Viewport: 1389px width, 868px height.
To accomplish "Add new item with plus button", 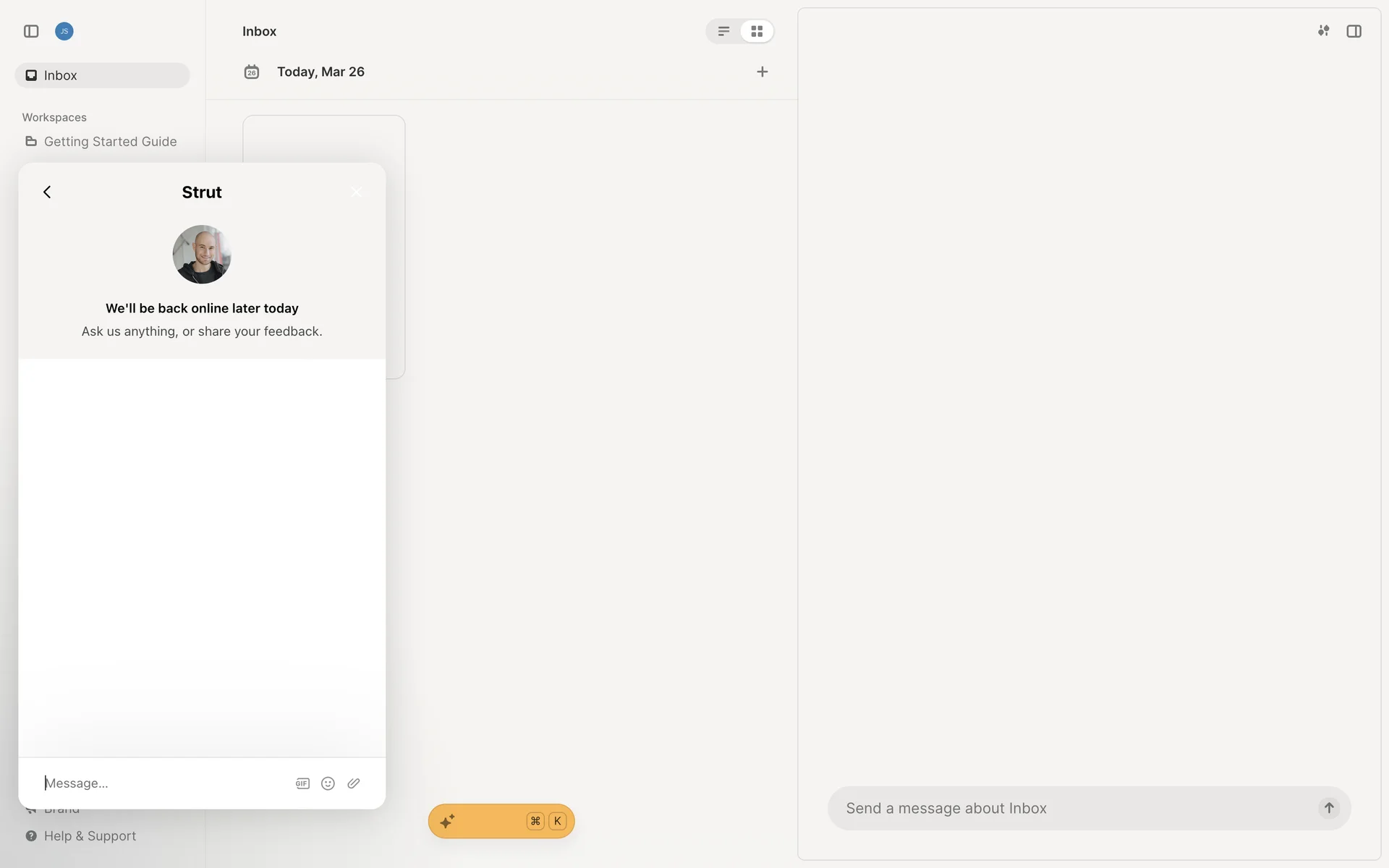I will [762, 72].
